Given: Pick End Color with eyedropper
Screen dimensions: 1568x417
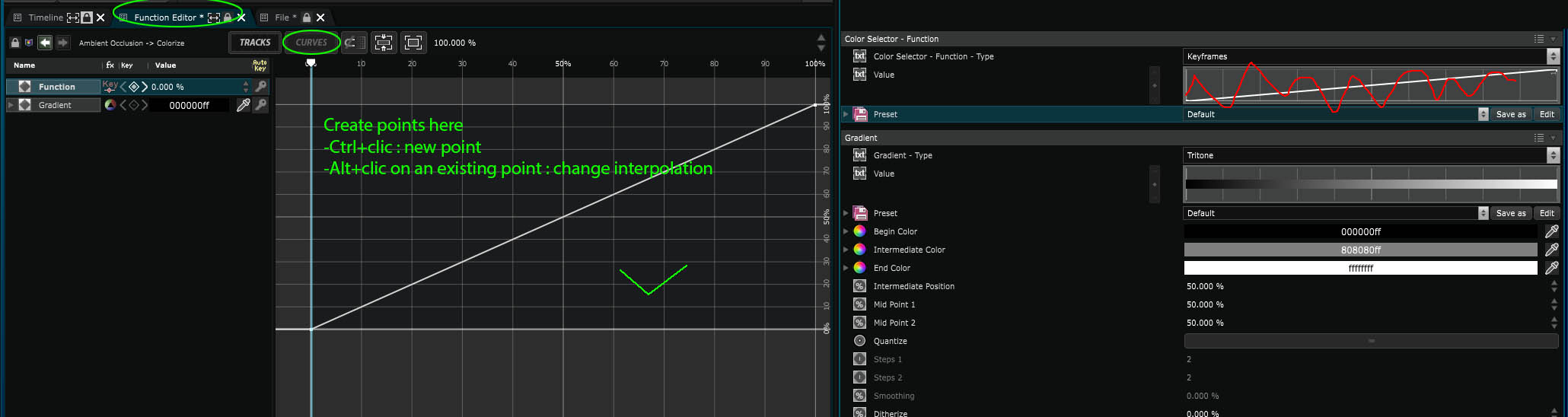Looking at the screenshot, I should [1551, 268].
